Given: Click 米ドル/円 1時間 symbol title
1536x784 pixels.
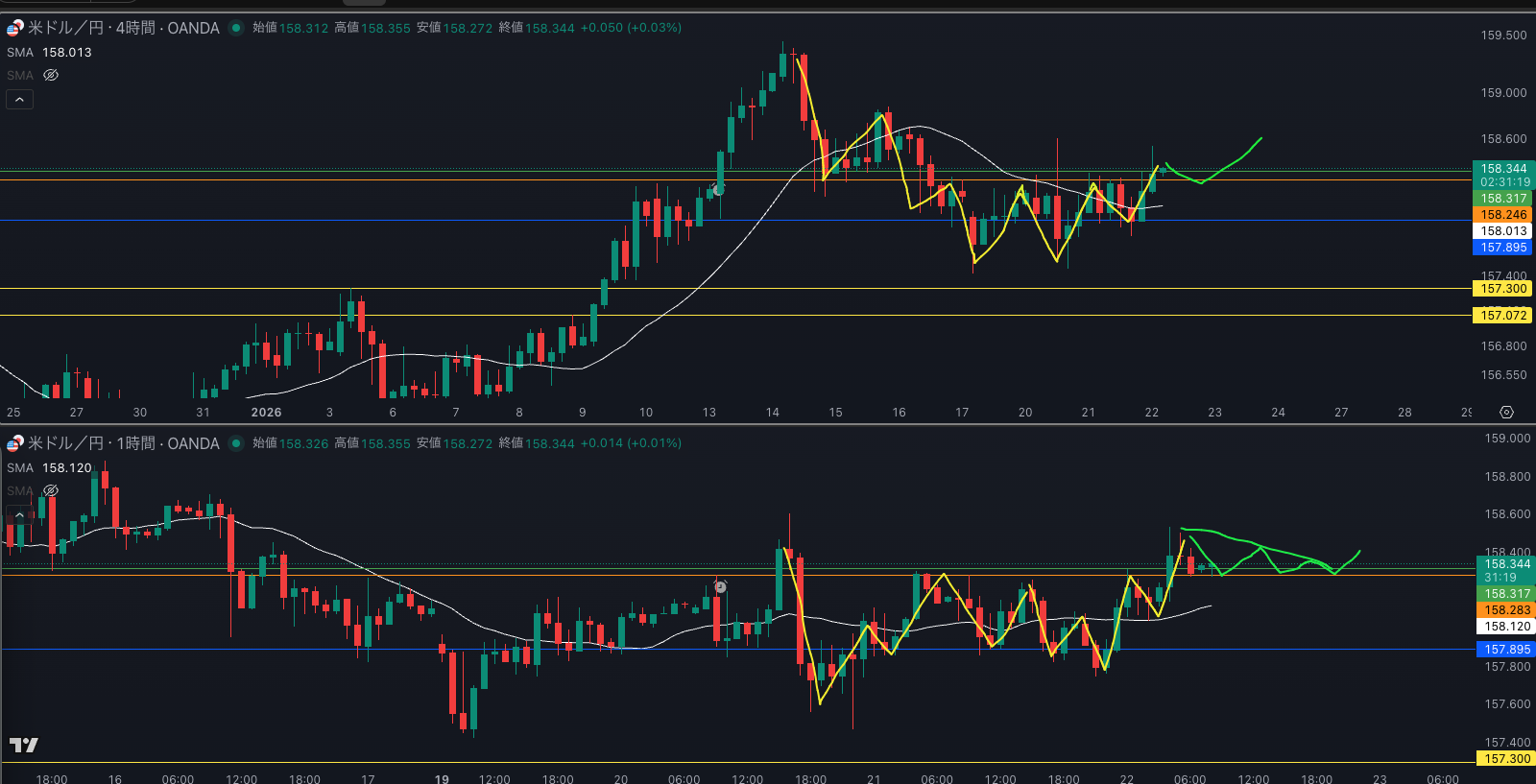Looking at the screenshot, I should click(123, 443).
